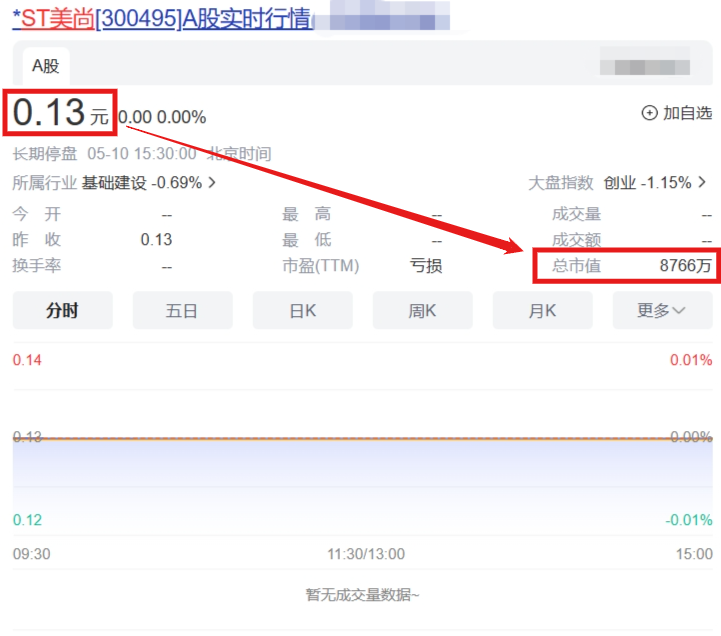This screenshot has height=636, width=721.
Task: Click the 成交量 label
Action: 576,214
